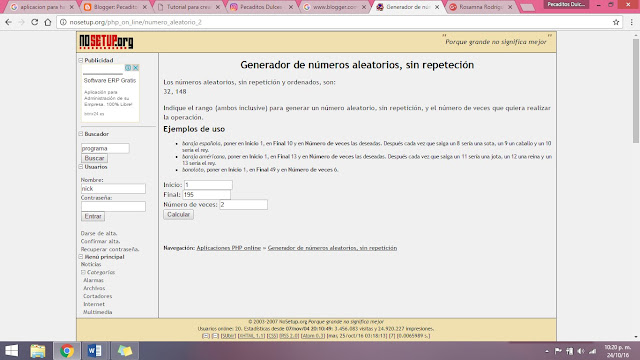
Task: Bookmark this page with the star icon
Action: (616, 22)
